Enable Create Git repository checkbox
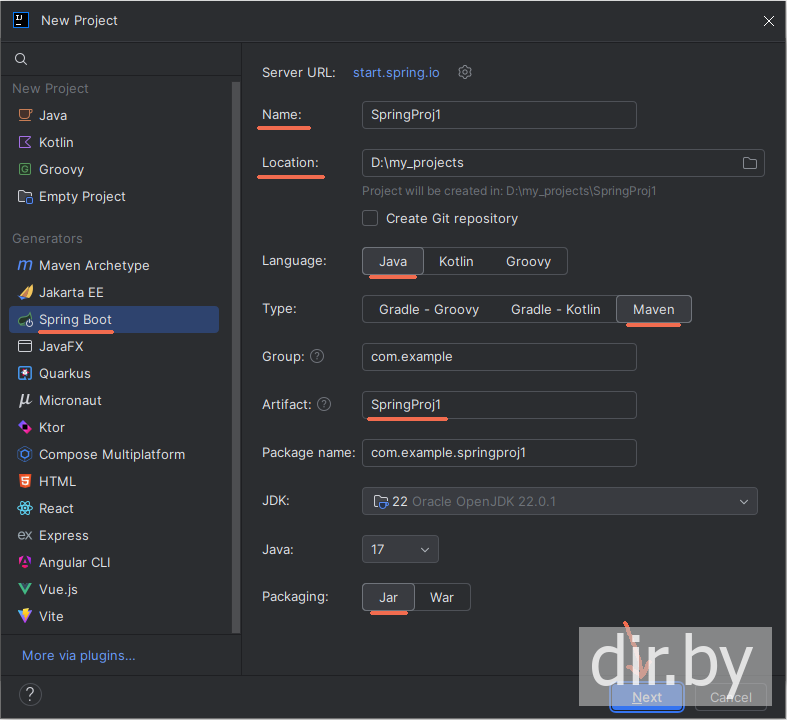This screenshot has width=787, height=720. (370, 218)
